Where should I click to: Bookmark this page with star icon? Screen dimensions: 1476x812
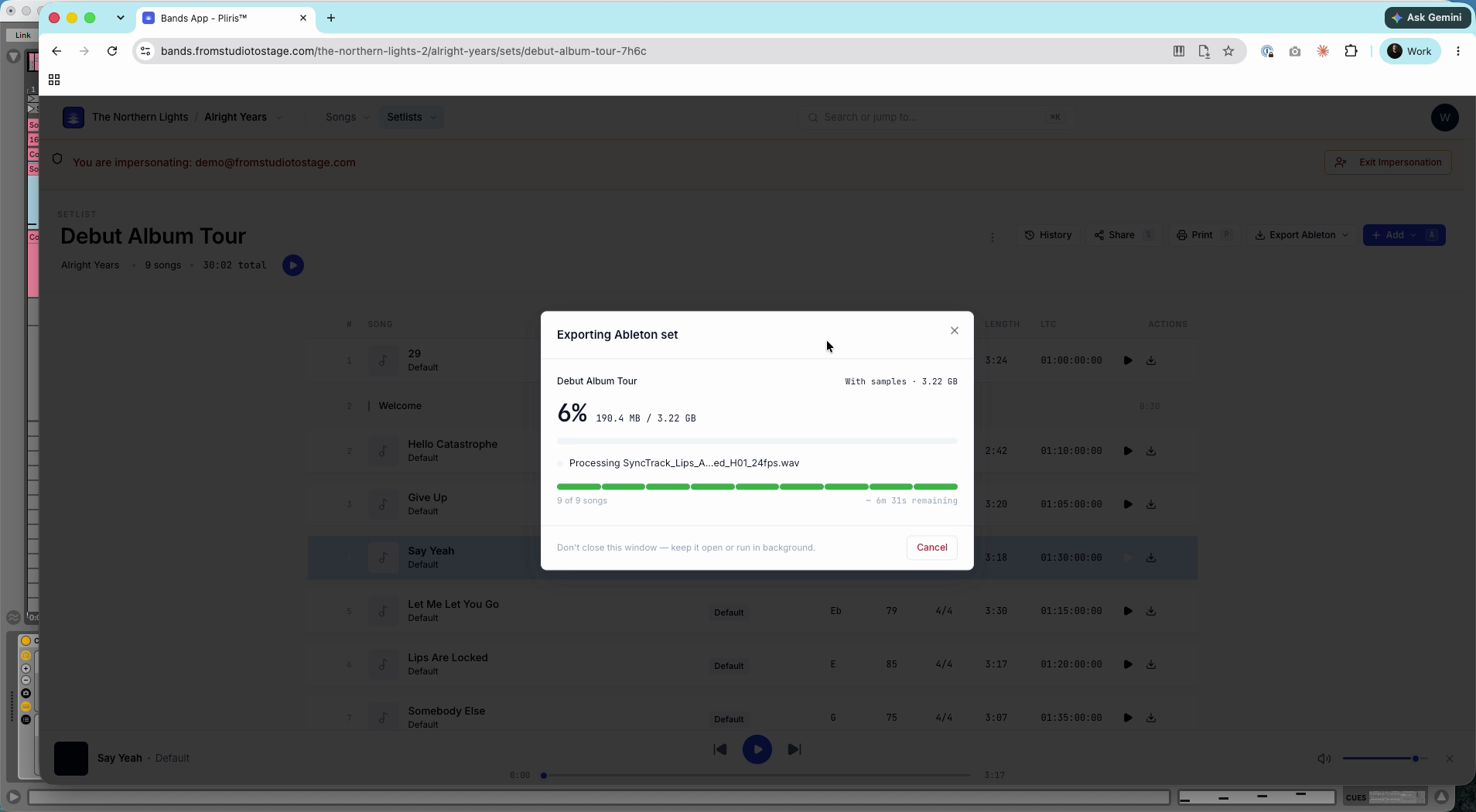[1228, 51]
